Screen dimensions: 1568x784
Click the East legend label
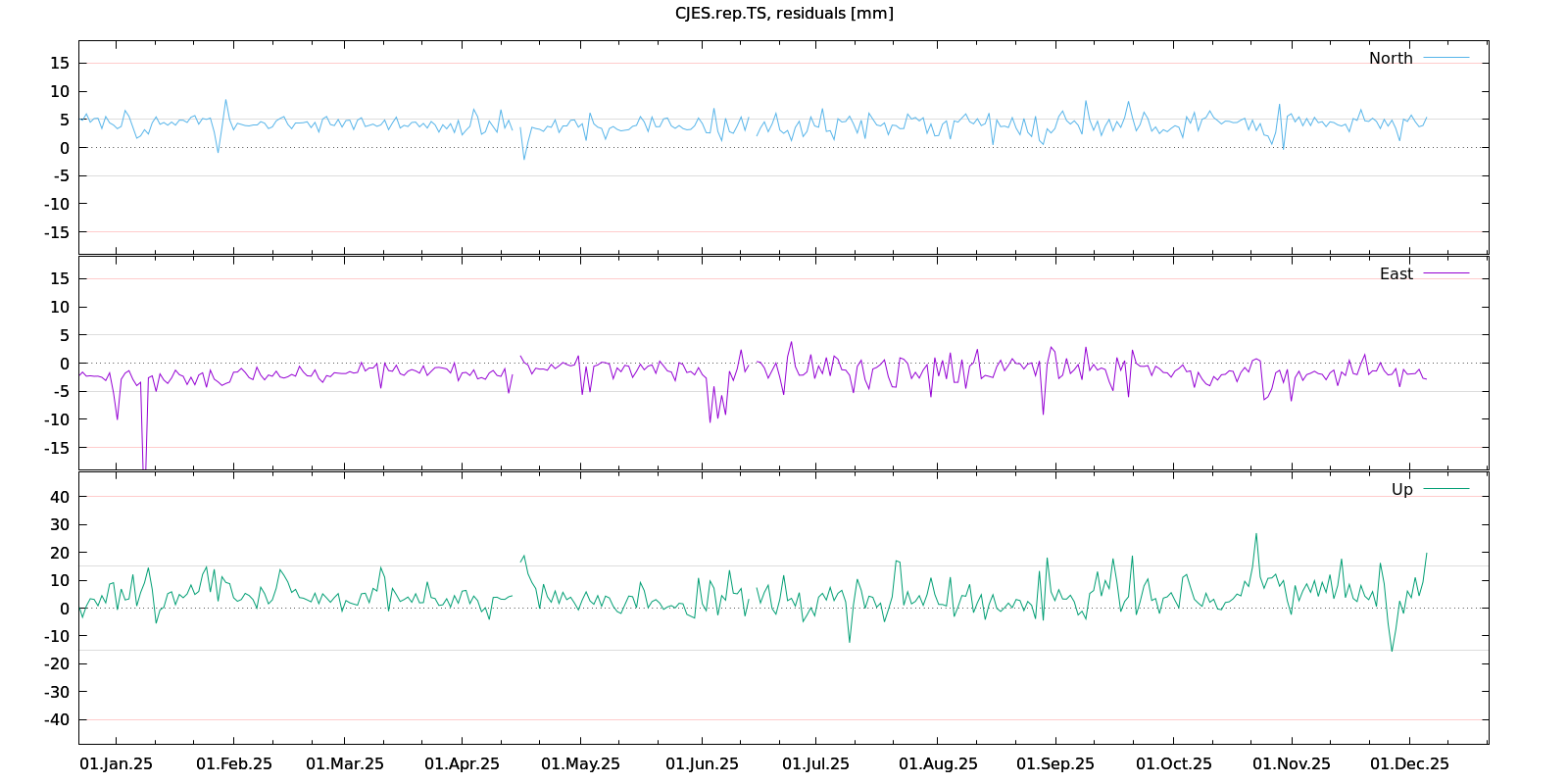tap(1396, 274)
